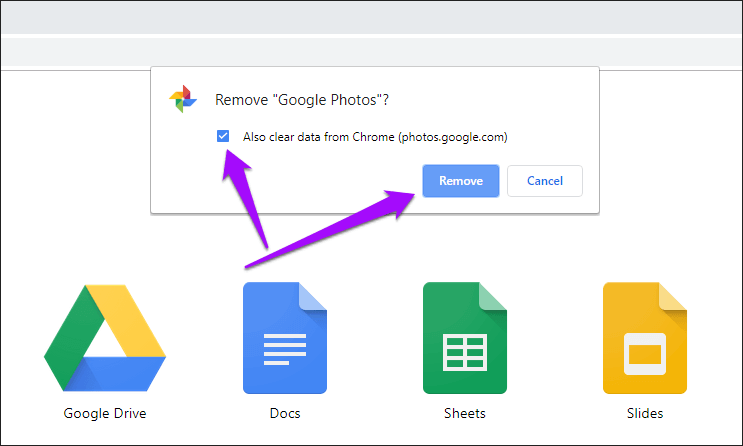This screenshot has height=446, width=743.
Task: Click the "Sheets" label text
Action: click(x=465, y=413)
